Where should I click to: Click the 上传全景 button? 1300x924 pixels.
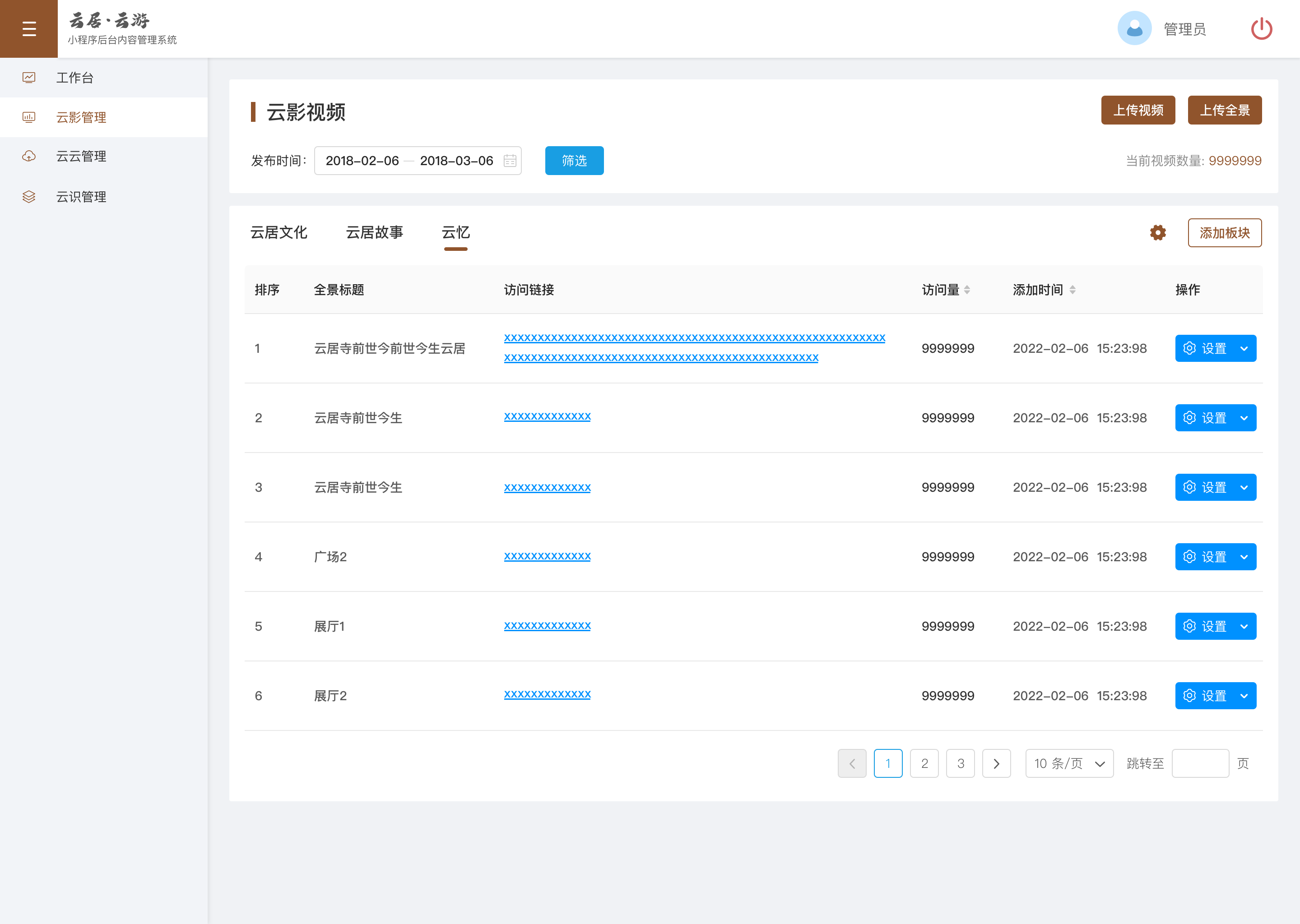(1225, 110)
